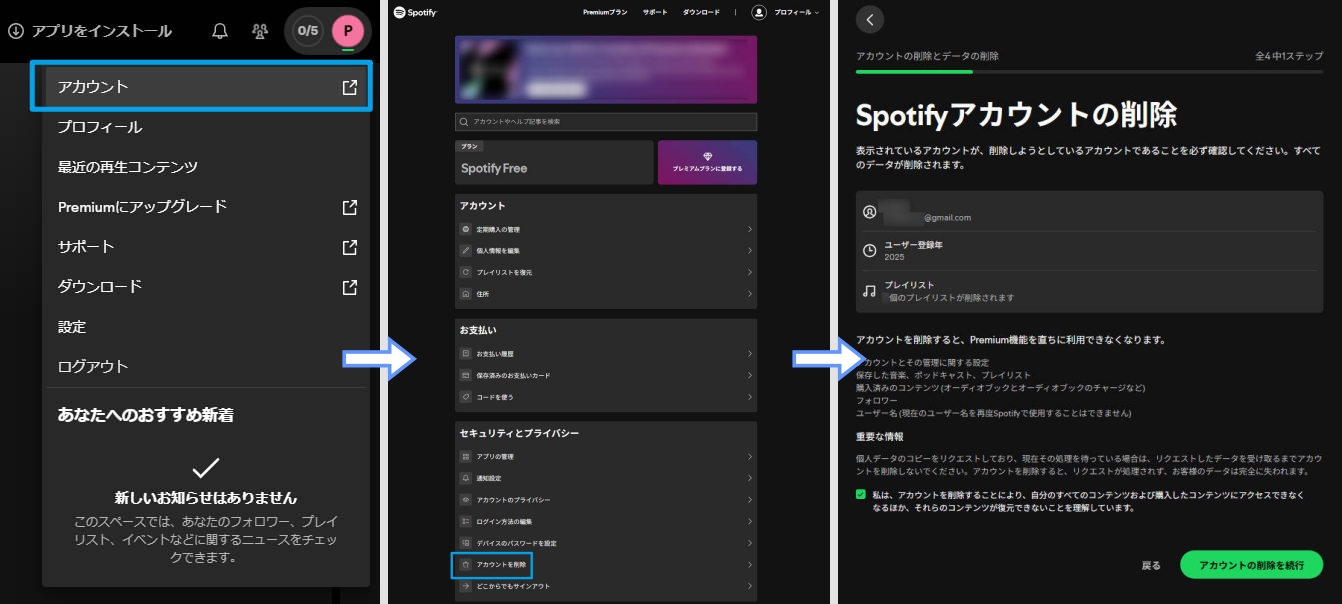
Task: Click the restore icon for プレイリストを復元
Action: point(466,272)
